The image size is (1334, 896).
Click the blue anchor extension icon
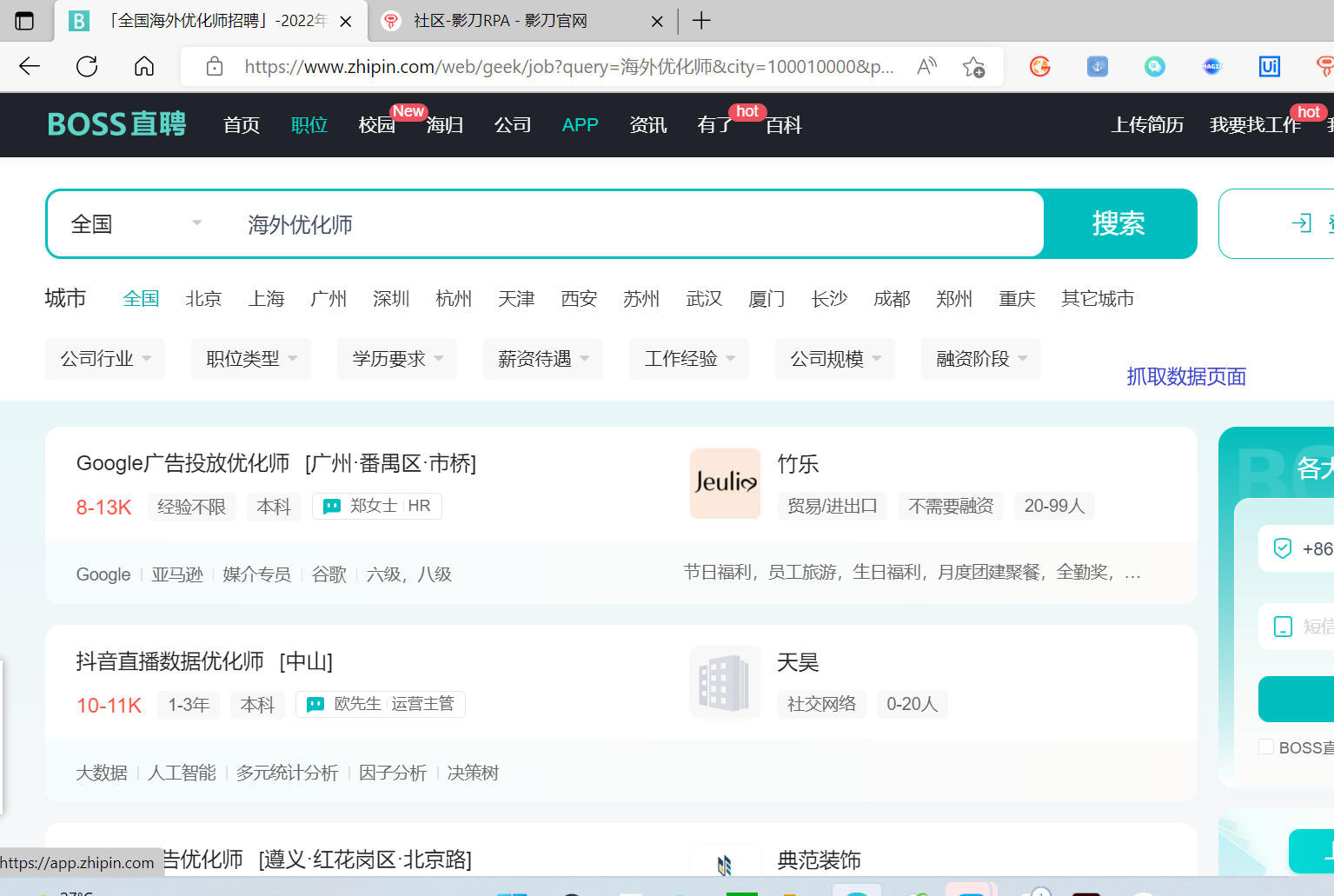[1098, 67]
